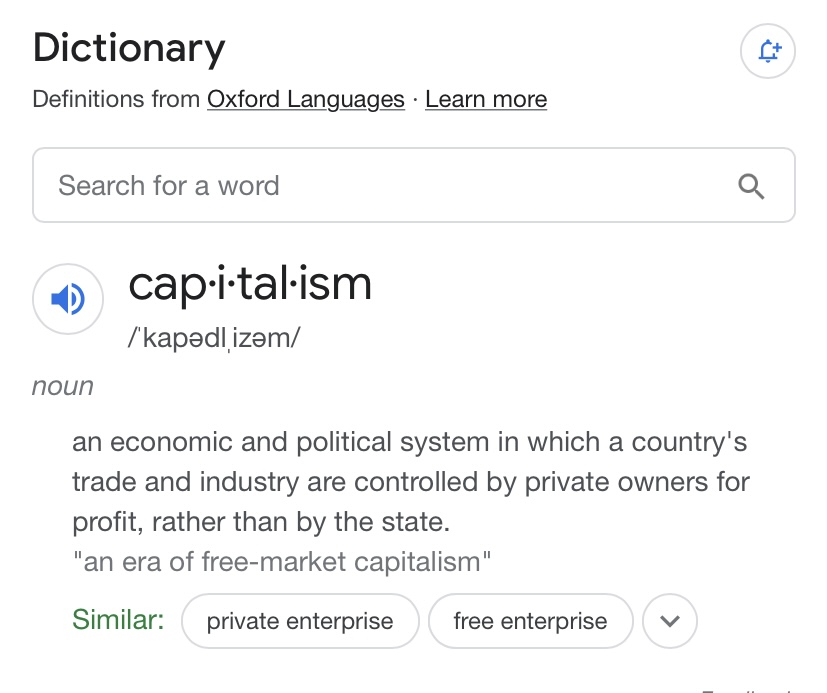Click the green Similar: label

click(118, 620)
